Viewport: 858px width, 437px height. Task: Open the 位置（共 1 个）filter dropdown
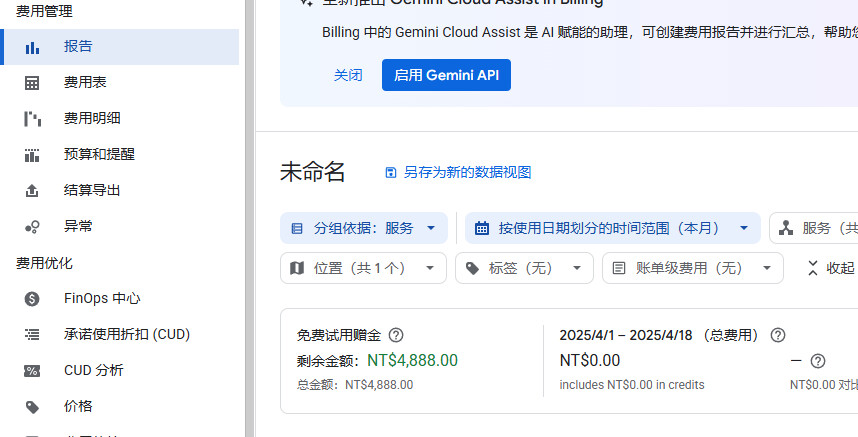(364, 268)
